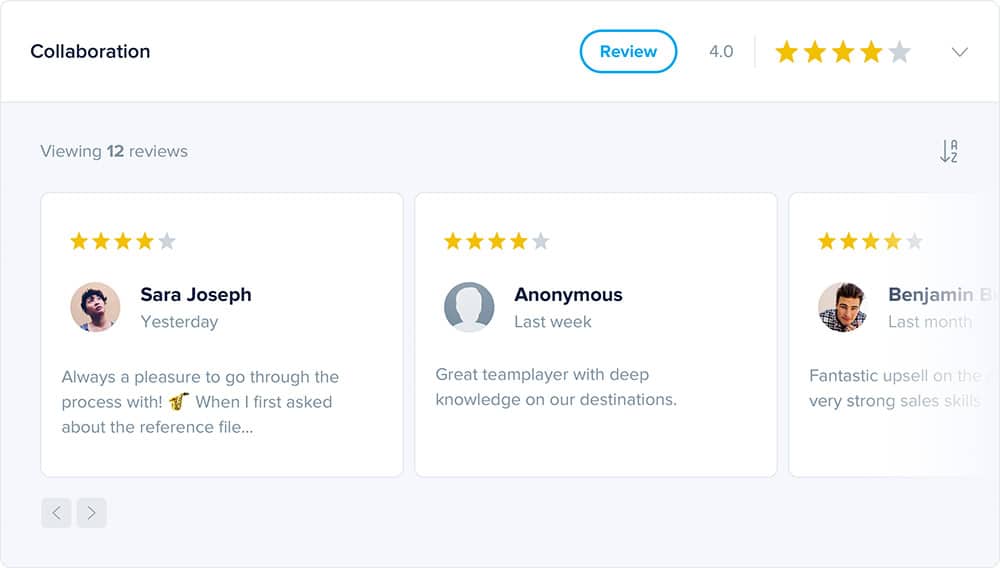Go to next reviews with right arrow
Viewport: 1000px width, 568px height.
coord(91,513)
